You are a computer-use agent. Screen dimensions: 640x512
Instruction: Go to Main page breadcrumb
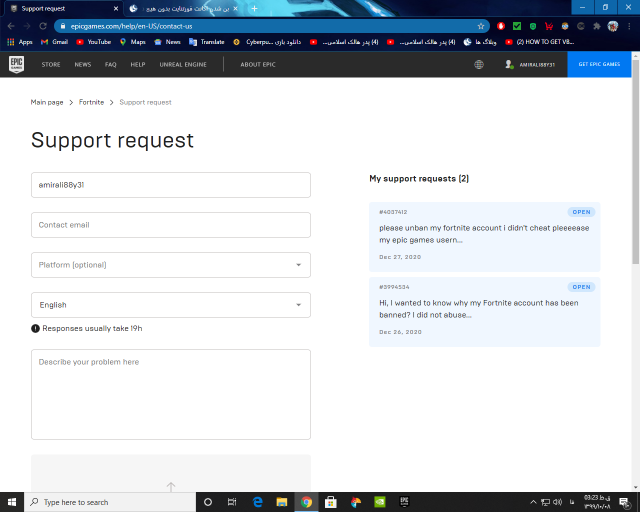47,102
